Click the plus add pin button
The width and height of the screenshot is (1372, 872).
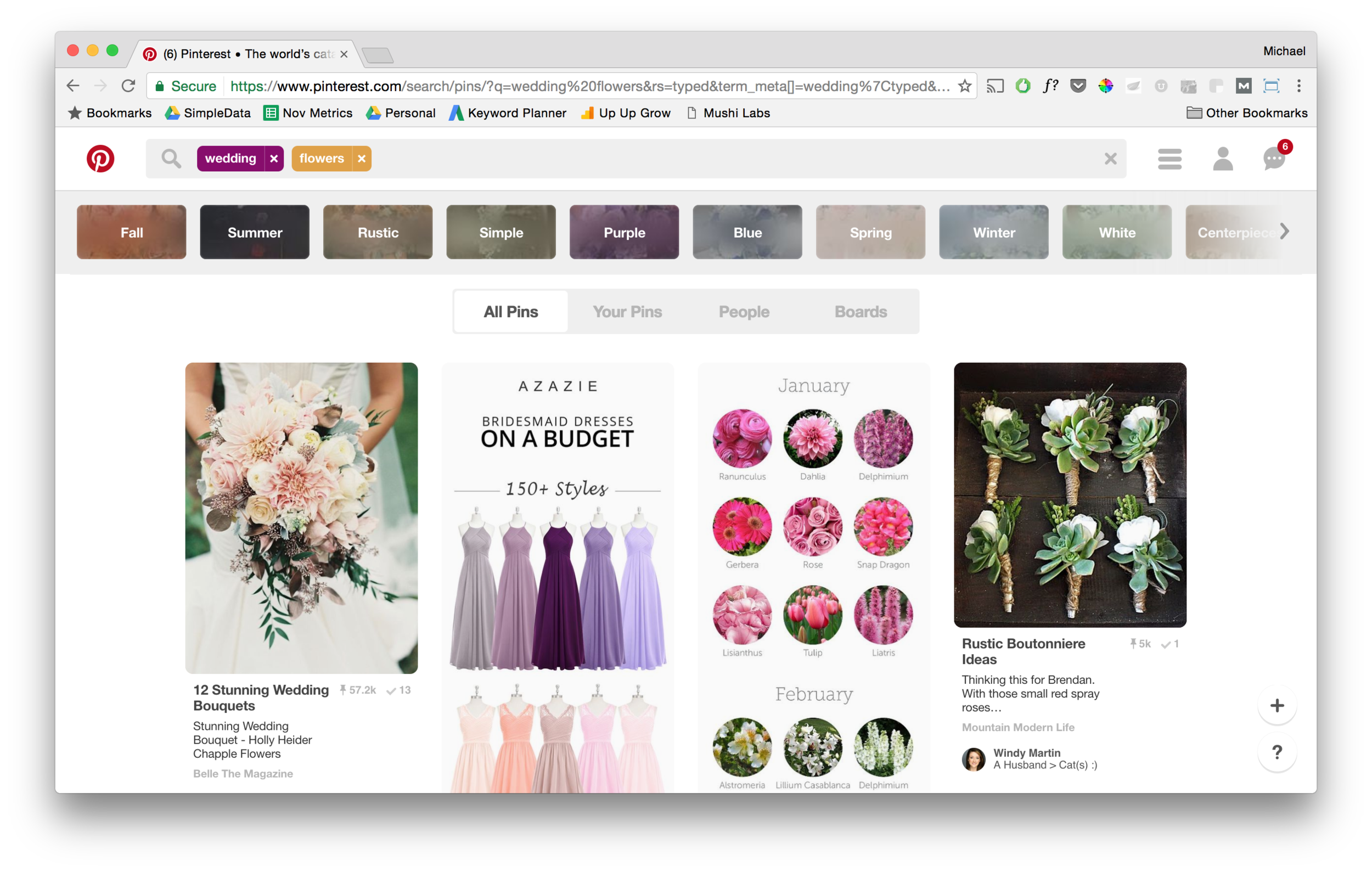[1277, 705]
